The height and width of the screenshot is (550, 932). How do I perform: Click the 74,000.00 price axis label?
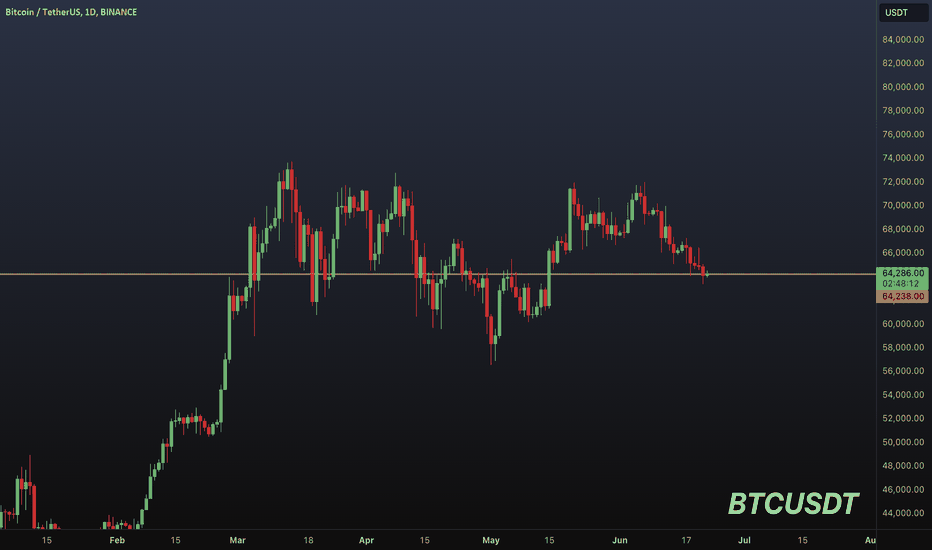click(x=903, y=158)
